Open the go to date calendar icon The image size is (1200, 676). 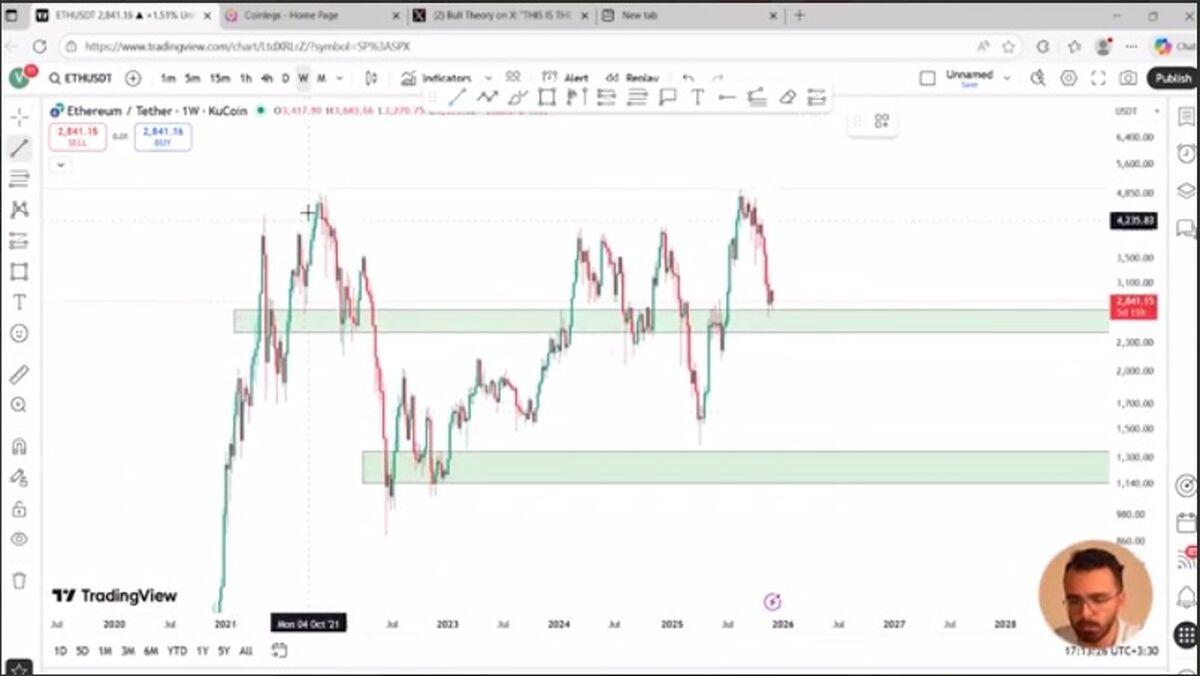[x=279, y=651]
